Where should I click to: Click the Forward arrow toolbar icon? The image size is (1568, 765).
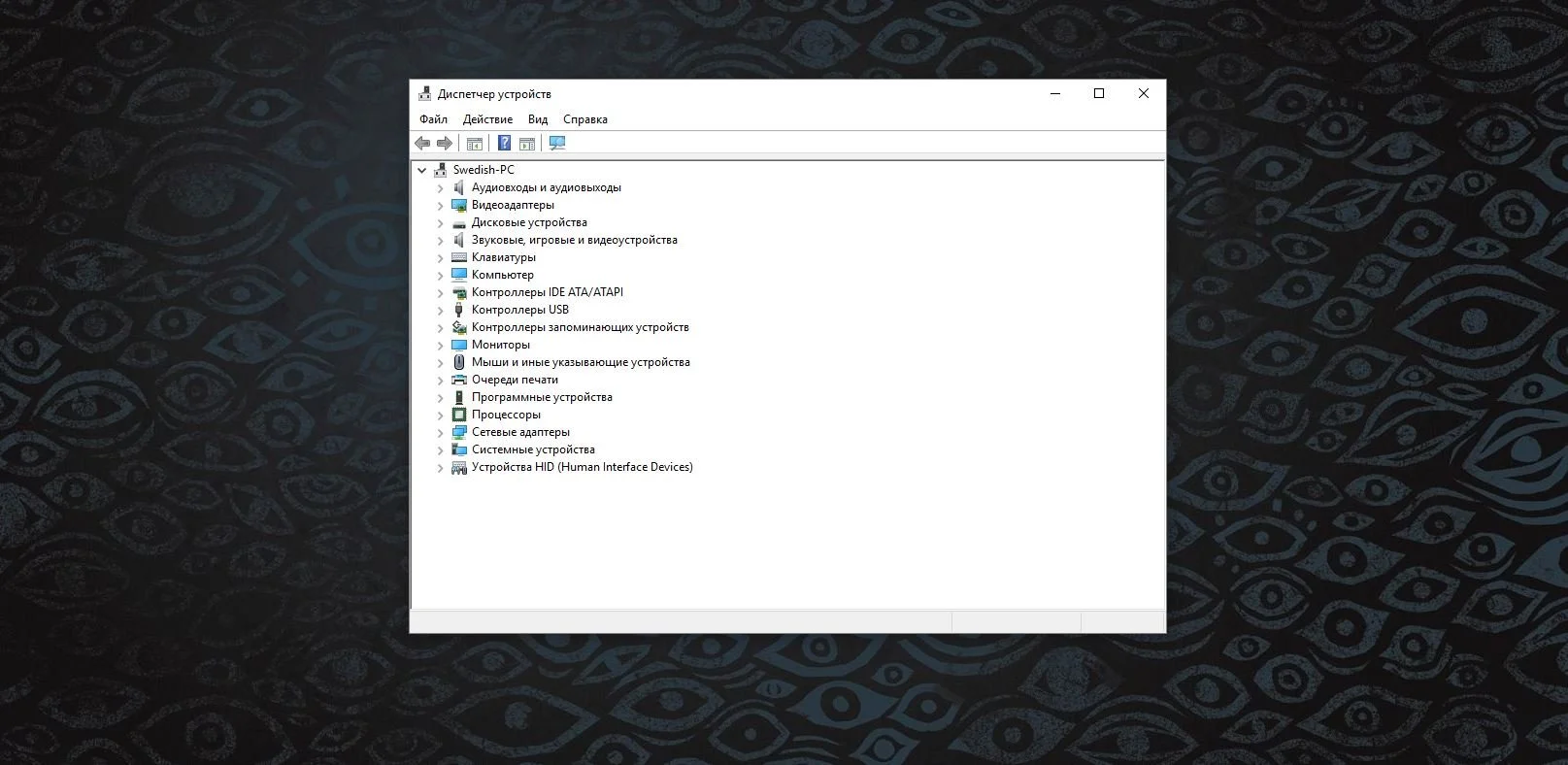coord(445,144)
